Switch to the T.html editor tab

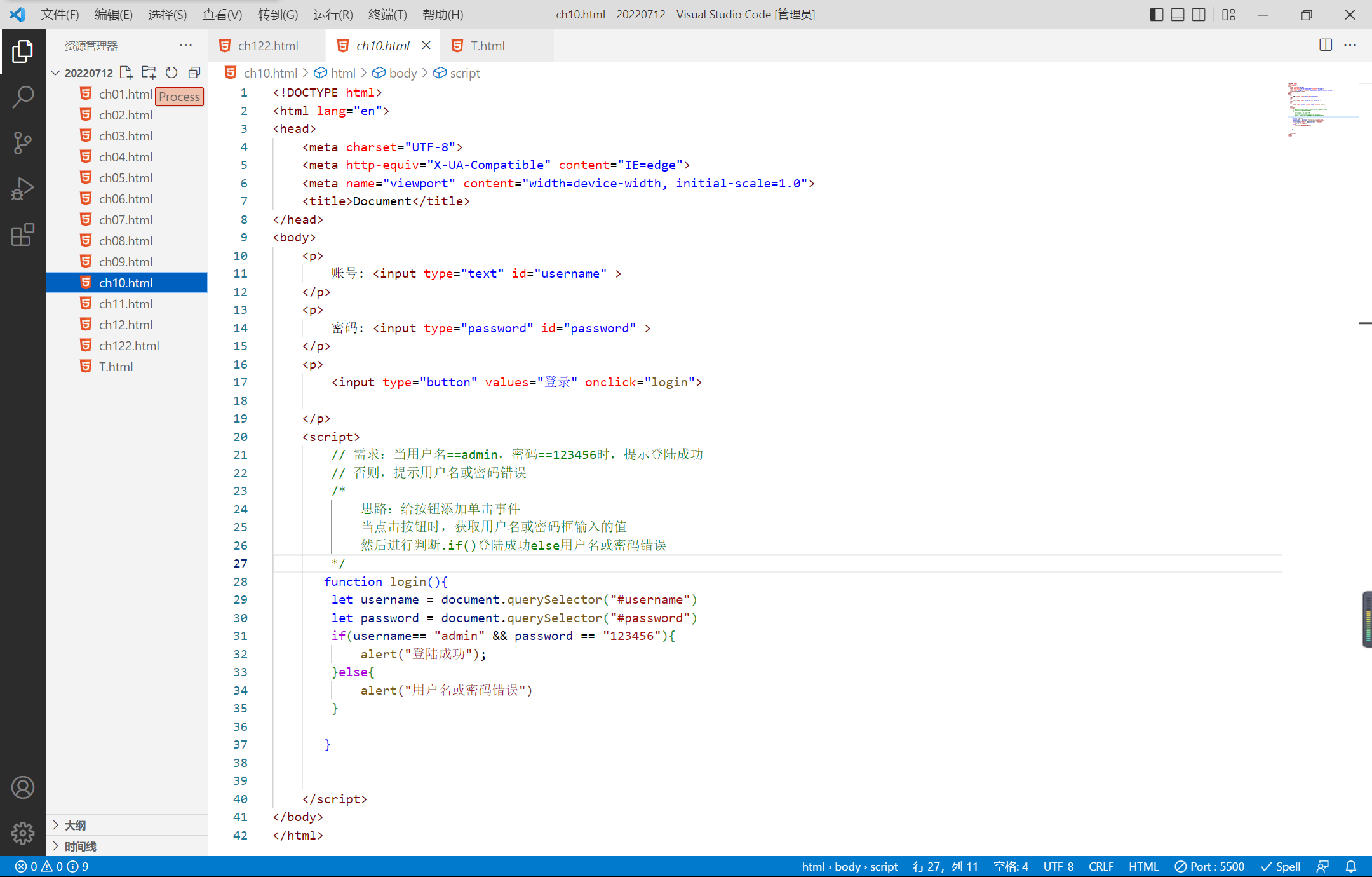(487, 46)
